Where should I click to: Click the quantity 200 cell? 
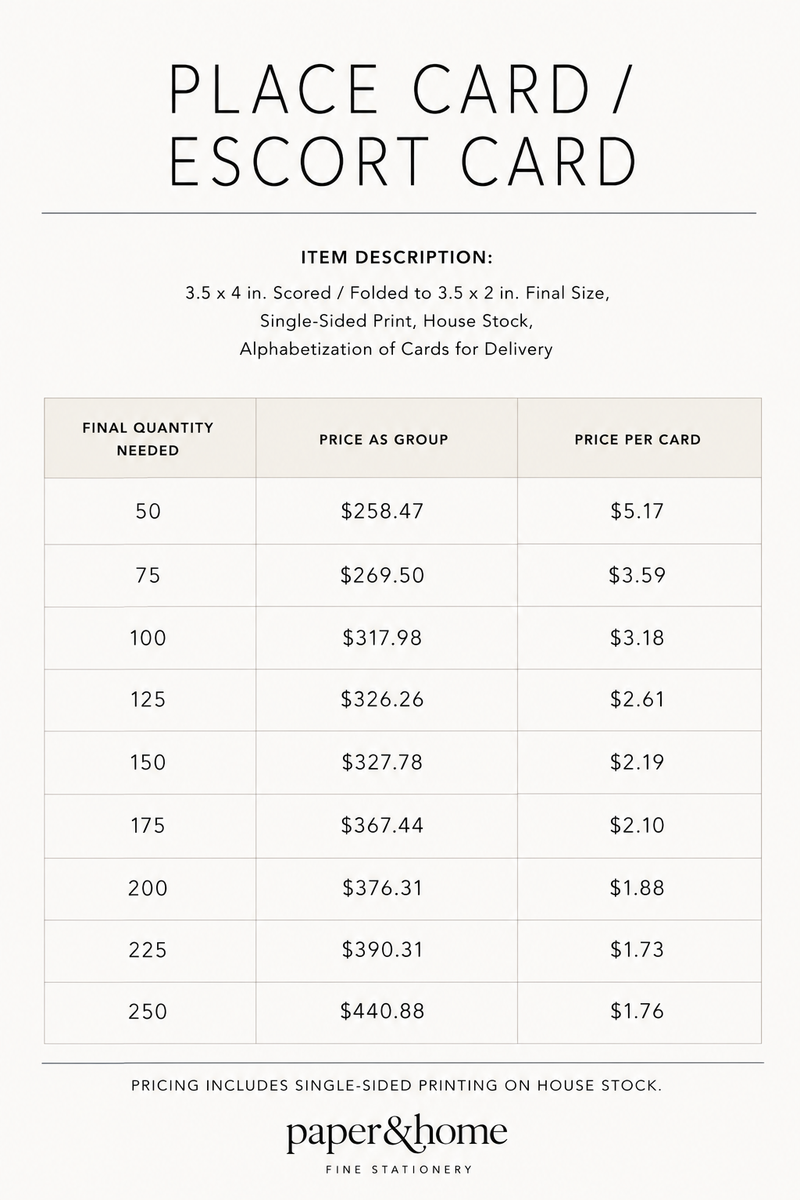coord(148,887)
